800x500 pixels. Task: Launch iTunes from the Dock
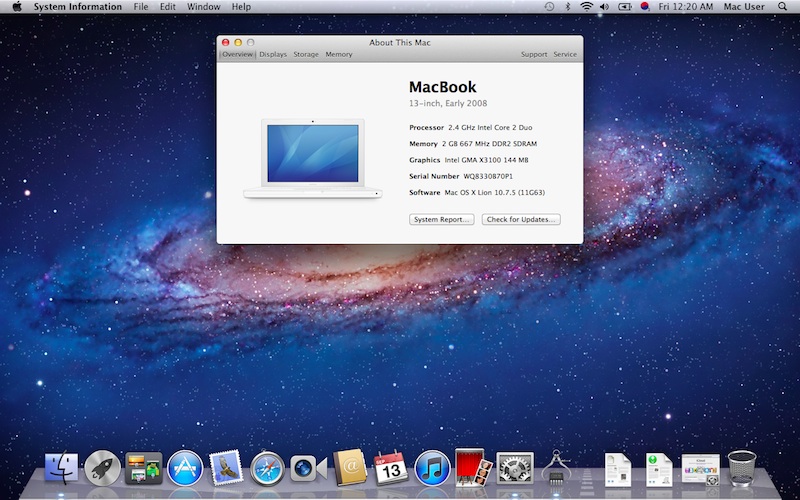431,467
